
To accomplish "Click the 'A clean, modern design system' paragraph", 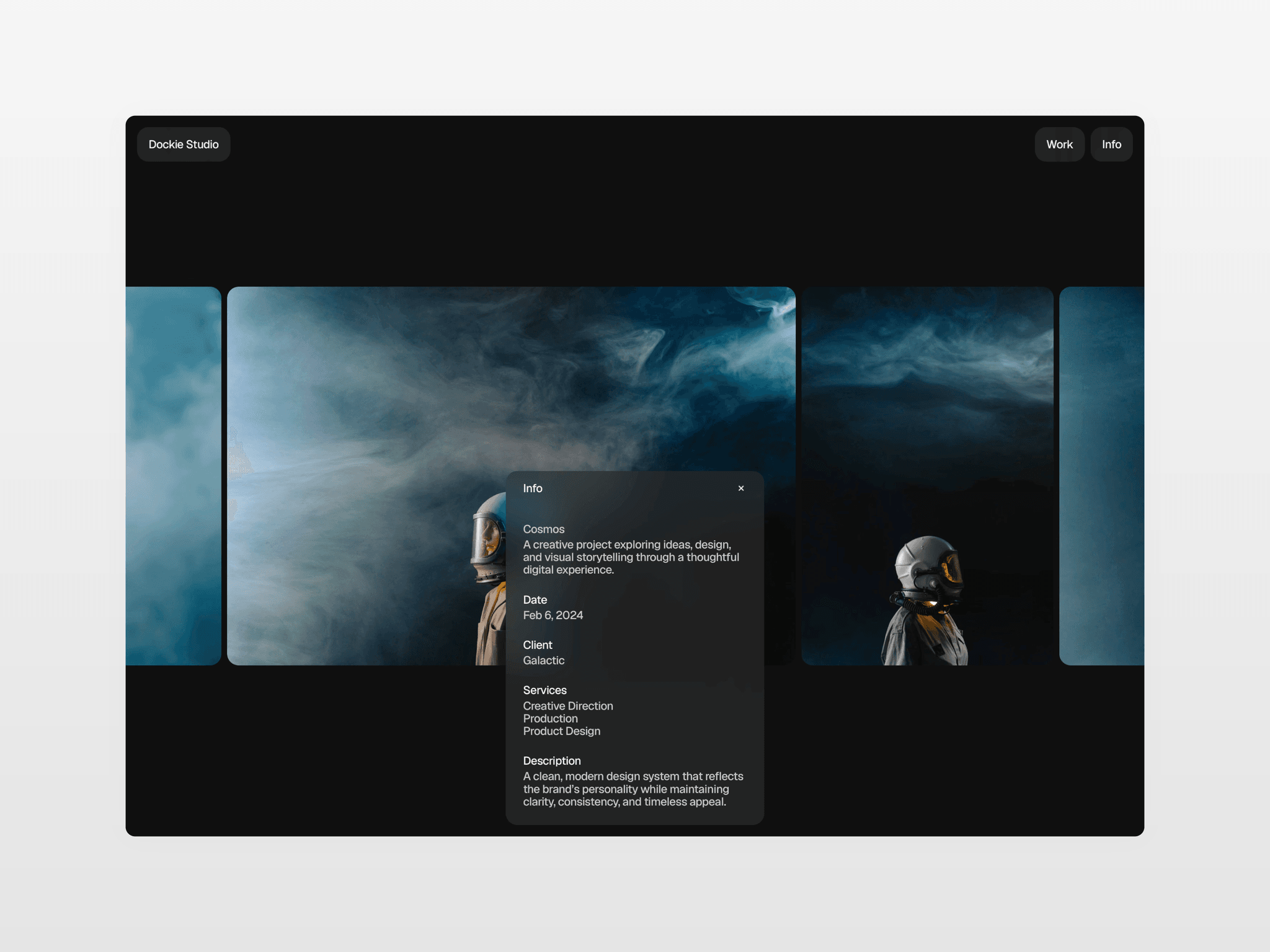I will pyautogui.click(x=633, y=789).
